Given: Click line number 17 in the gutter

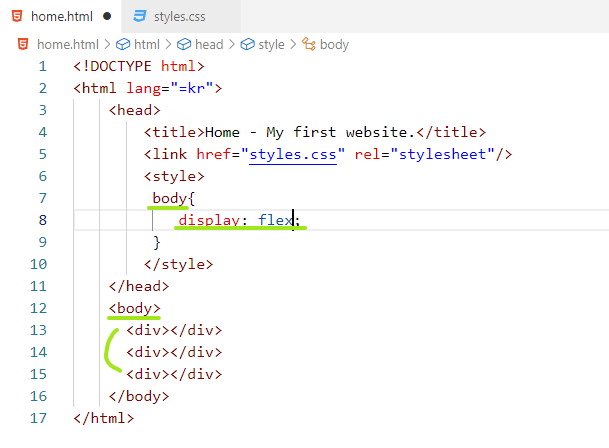Looking at the screenshot, I should tap(38, 418).
